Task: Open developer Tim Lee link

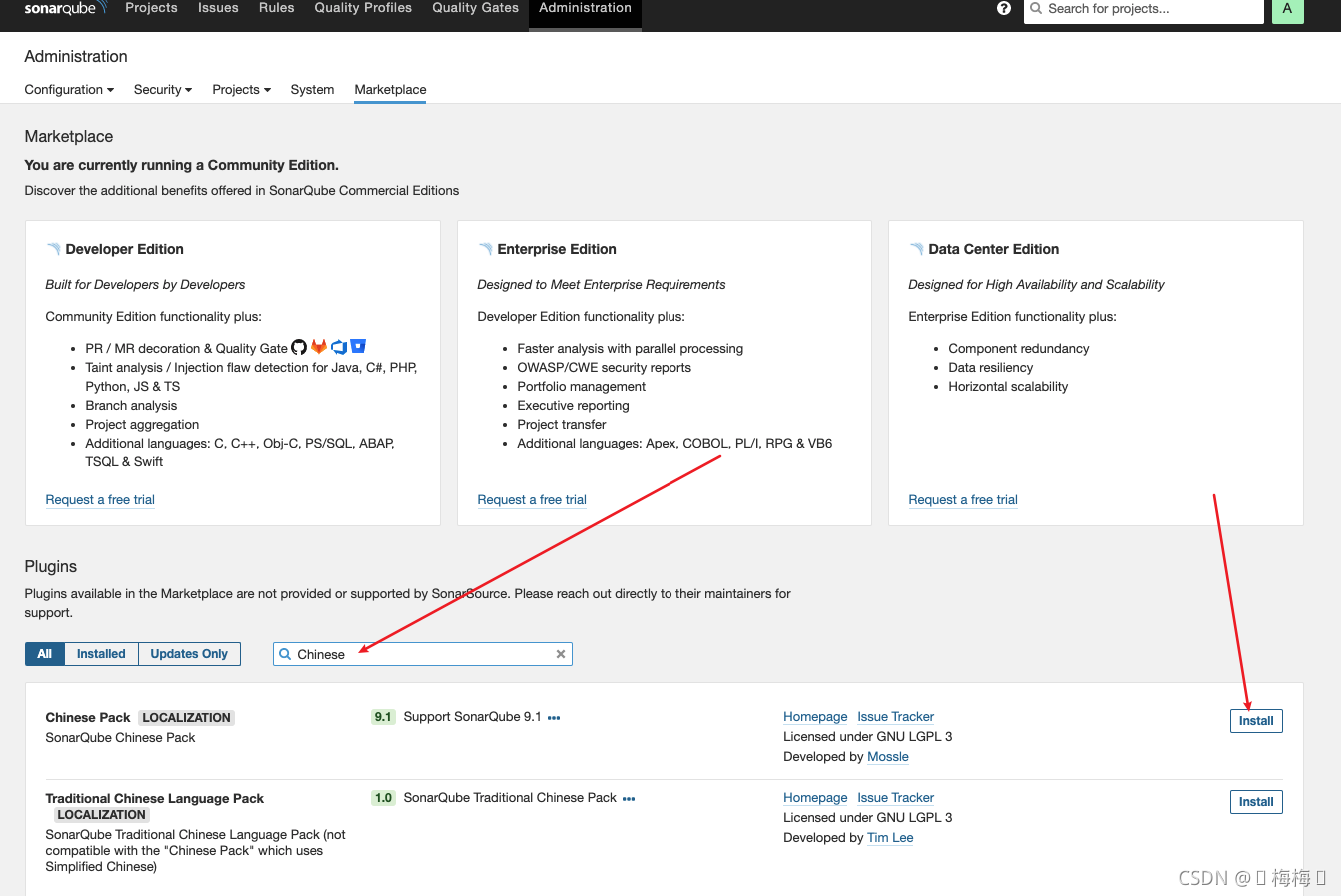Action: [x=890, y=838]
